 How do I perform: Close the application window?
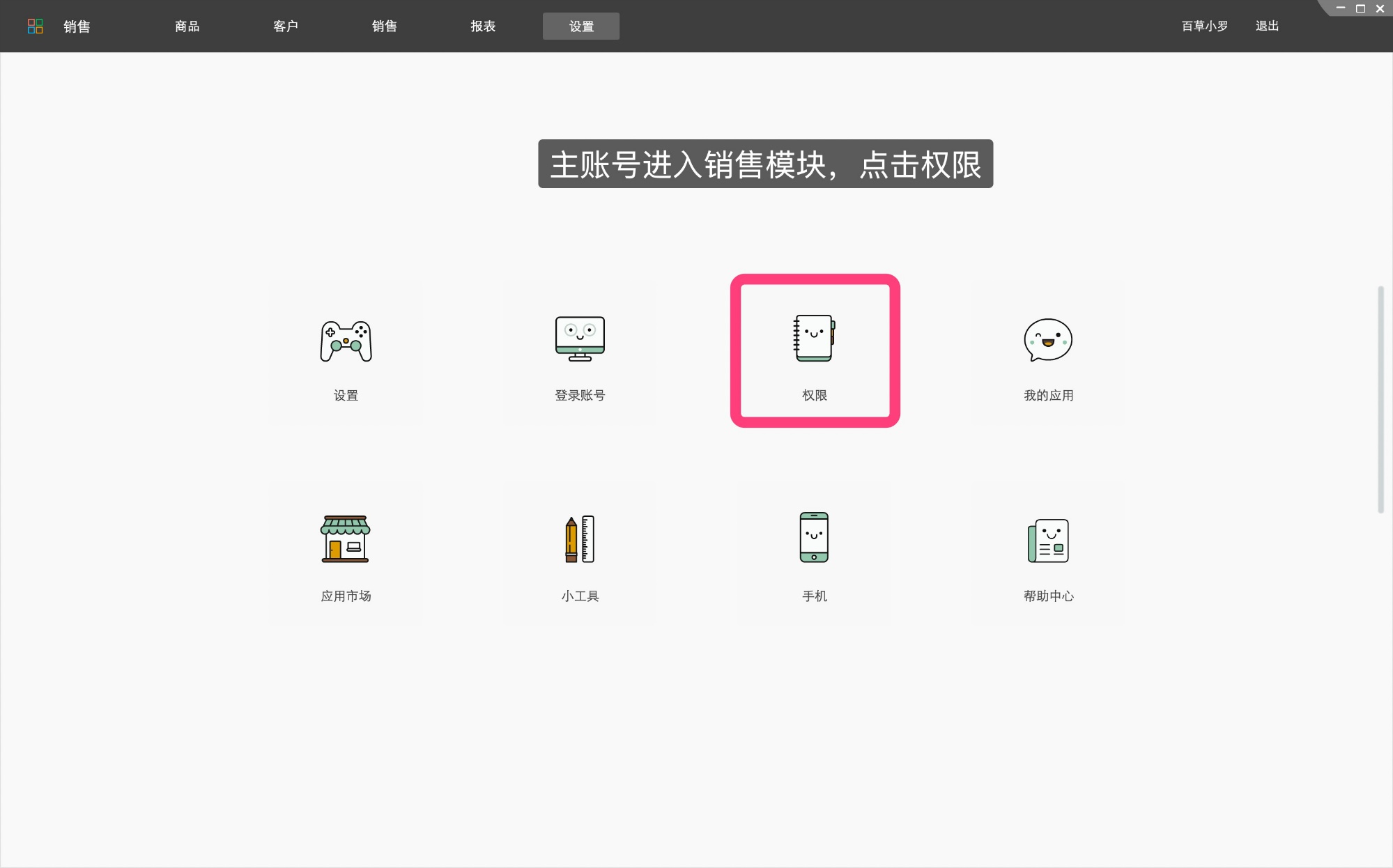pos(1380,8)
